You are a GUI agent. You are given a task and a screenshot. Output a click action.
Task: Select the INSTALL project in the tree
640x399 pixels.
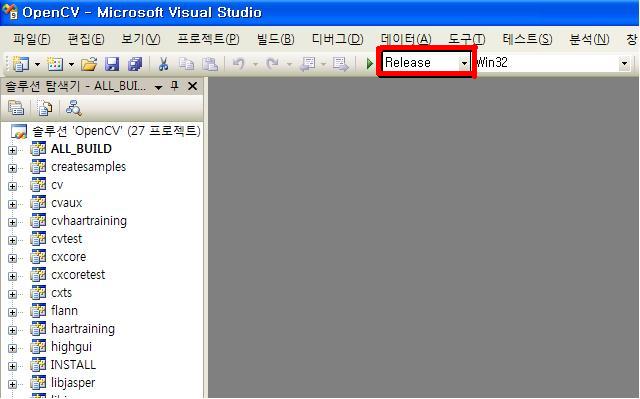click(73, 365)
